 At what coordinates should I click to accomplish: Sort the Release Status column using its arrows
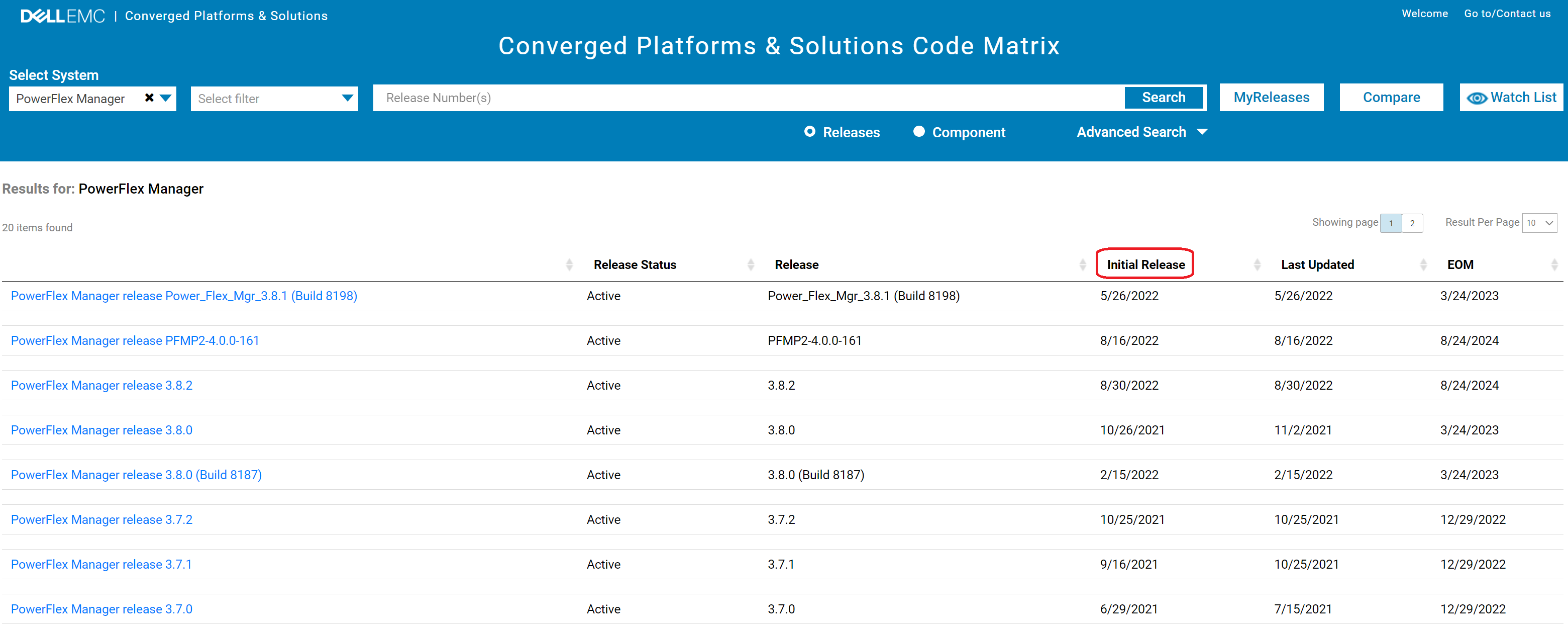pyautogui.click(x=750, y=264)
